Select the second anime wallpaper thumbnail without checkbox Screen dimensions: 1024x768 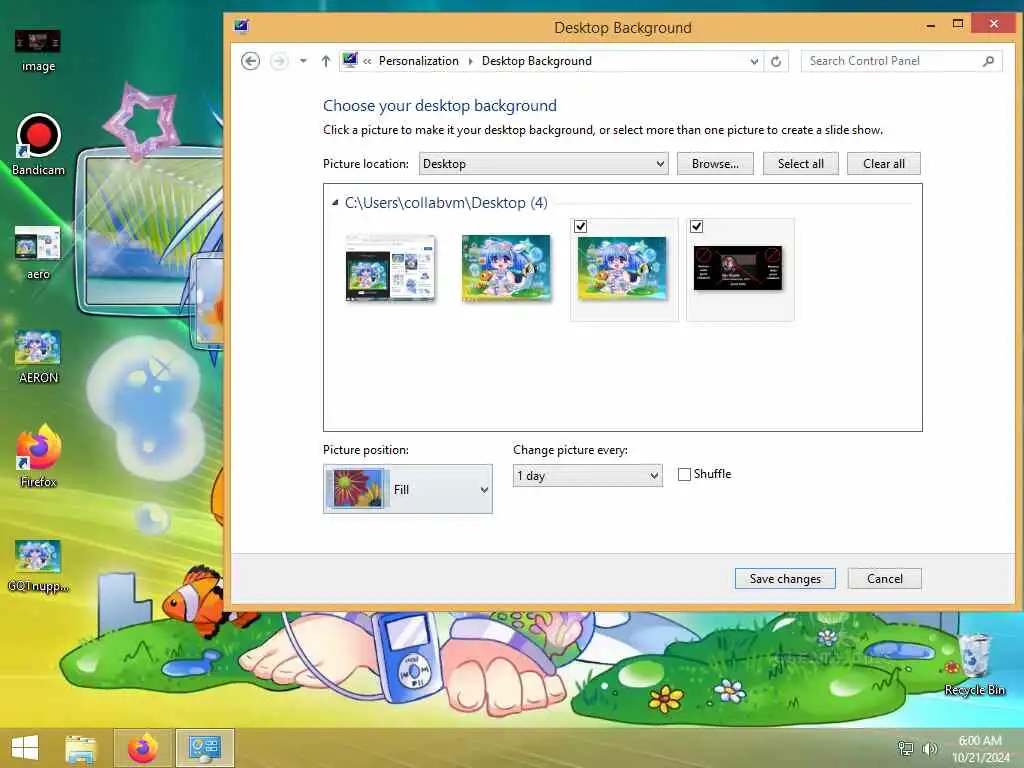pos(506,268)
